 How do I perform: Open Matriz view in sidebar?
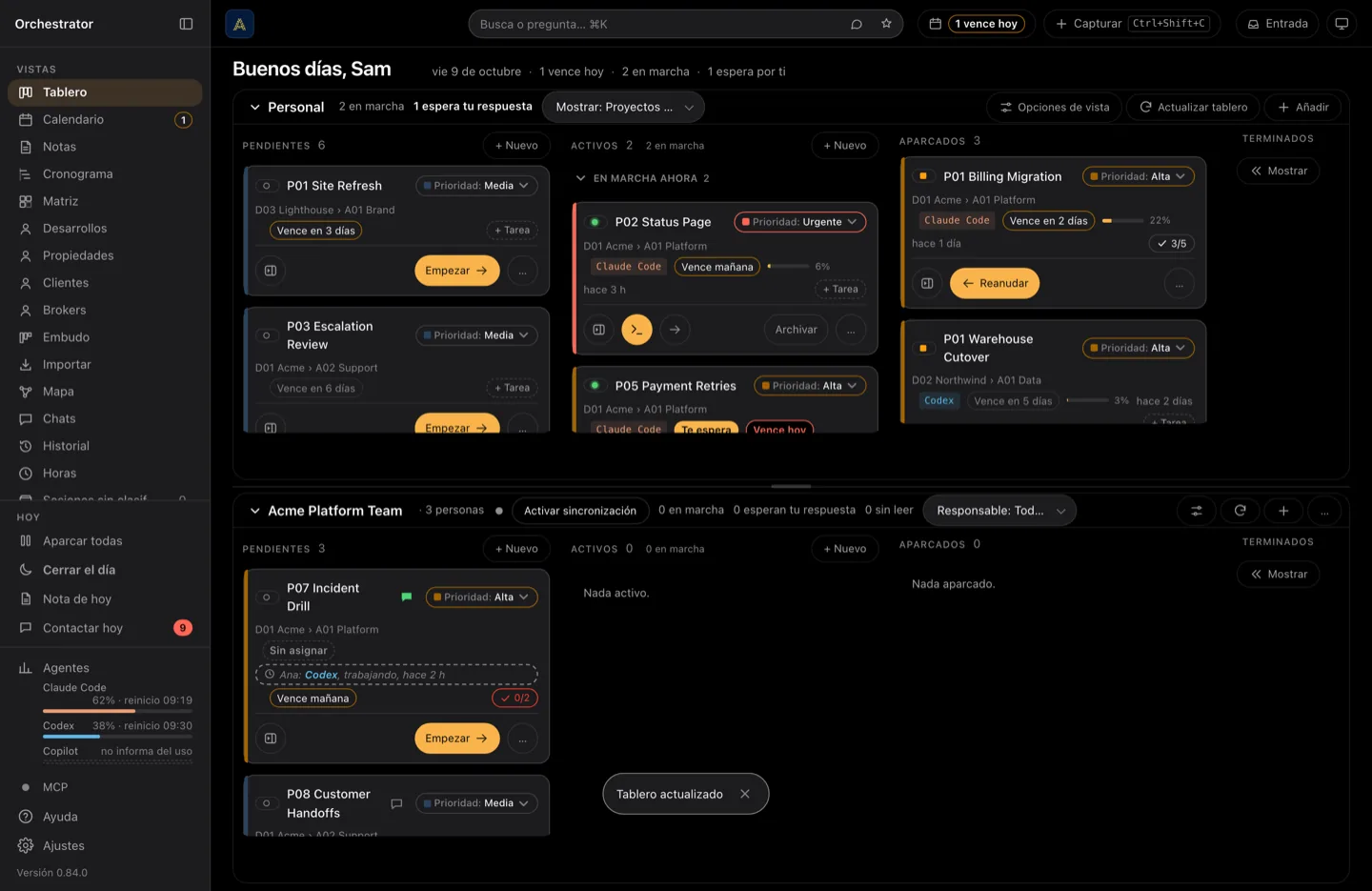105,201
